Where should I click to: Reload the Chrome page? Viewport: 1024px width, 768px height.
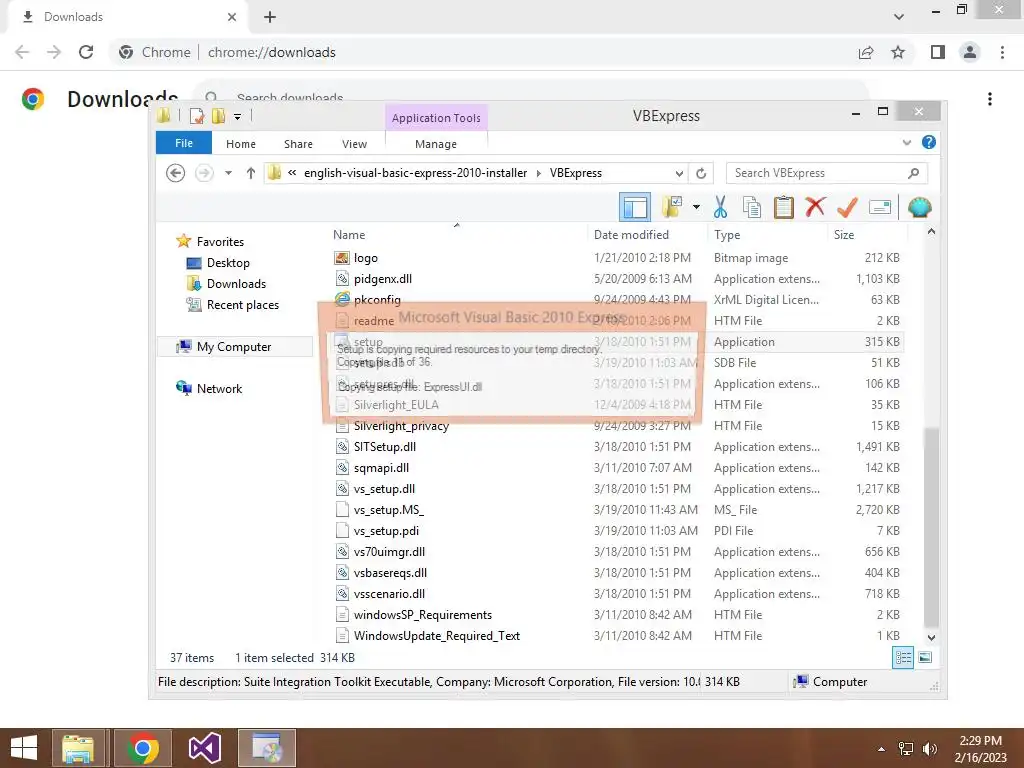tap(86, 52)
